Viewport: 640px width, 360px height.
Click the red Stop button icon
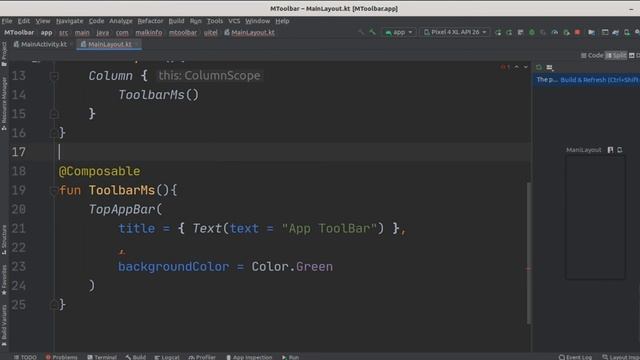[x=577, y=32]
